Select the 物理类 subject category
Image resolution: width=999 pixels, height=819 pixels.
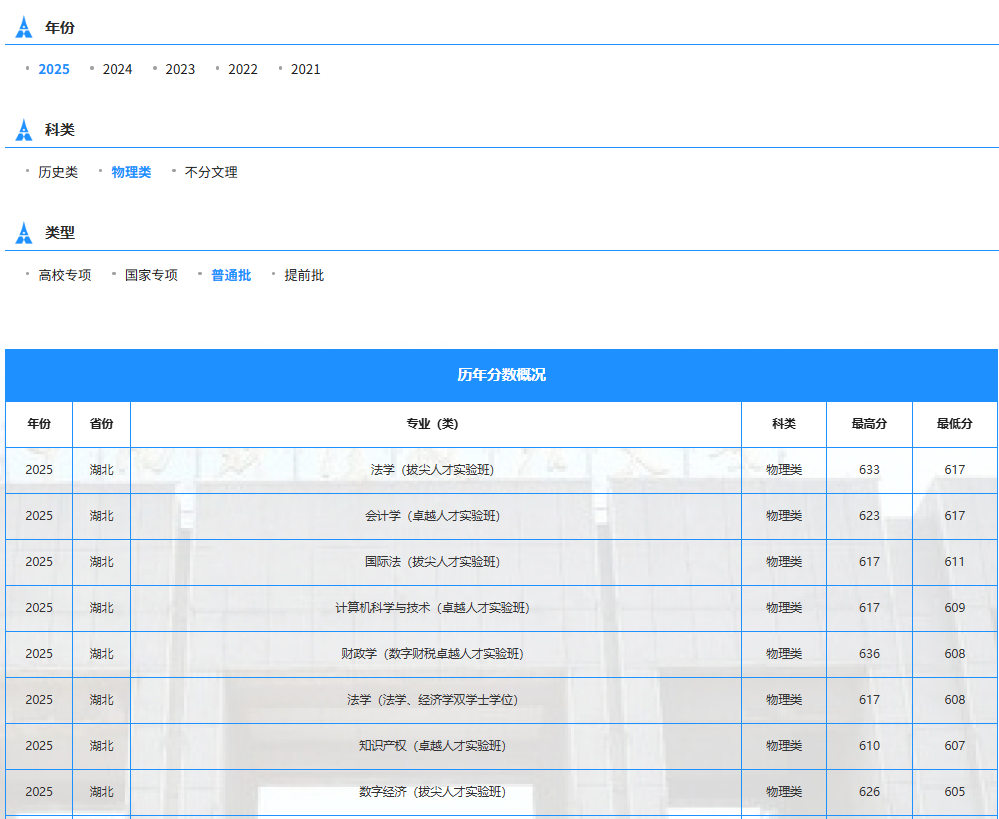[131, 172]
